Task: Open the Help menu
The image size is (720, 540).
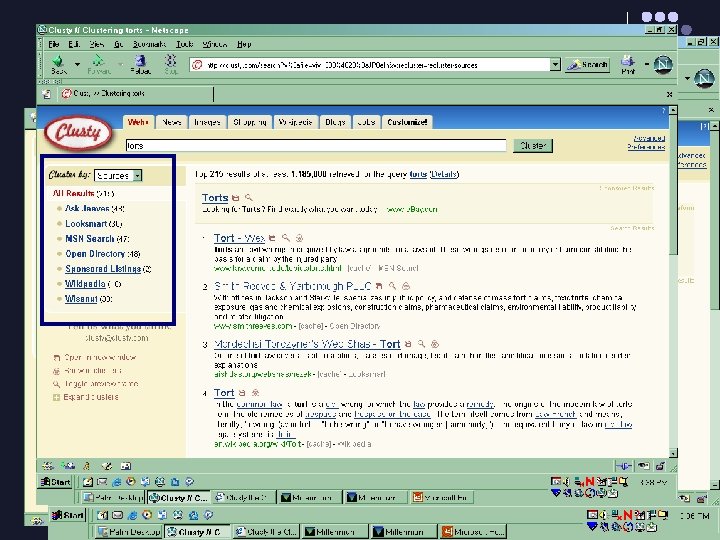Action: click(x=244, y=45)
